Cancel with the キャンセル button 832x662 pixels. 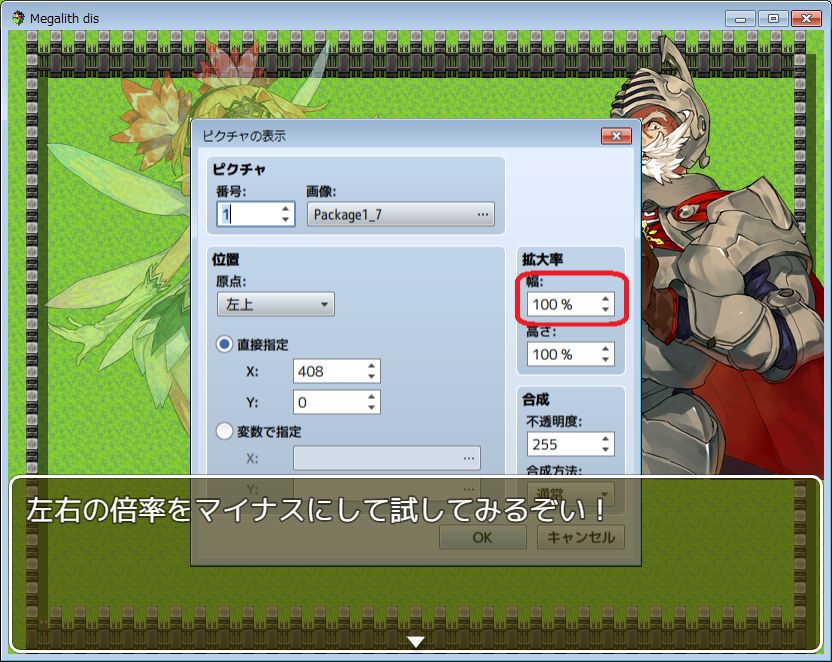click(581, 537)
